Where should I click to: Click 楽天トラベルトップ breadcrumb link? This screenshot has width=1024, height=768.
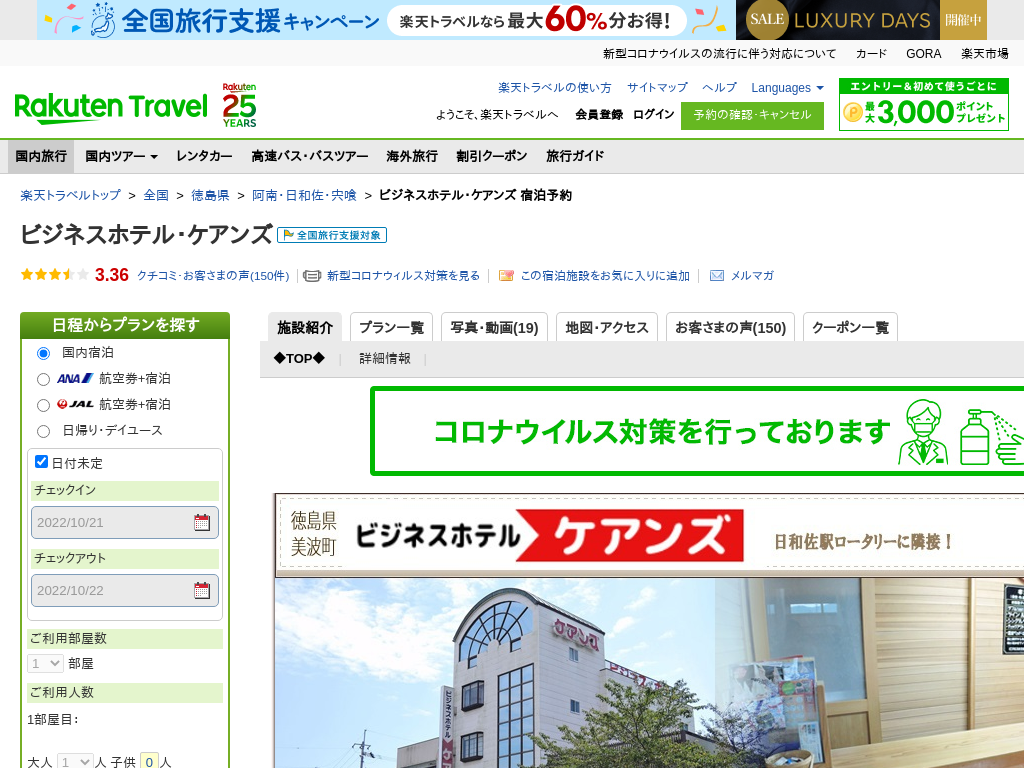tap(71, 195)
